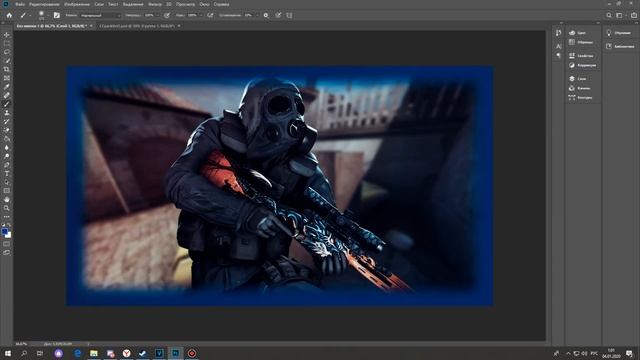This screenshot has height=360, width=640.
Task: Open the Paragraph panel icon
Action: tap(558, 55)
